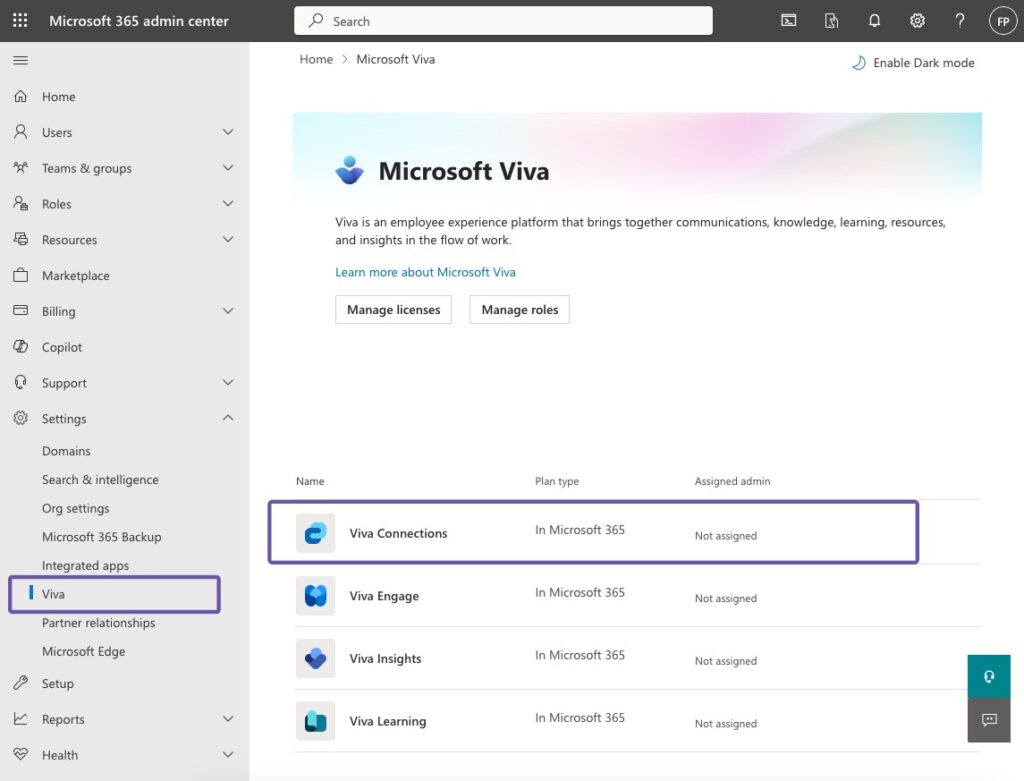The image size is (1024, 781).
Task: Click the Health heart icon
Action: coord(20,754)
